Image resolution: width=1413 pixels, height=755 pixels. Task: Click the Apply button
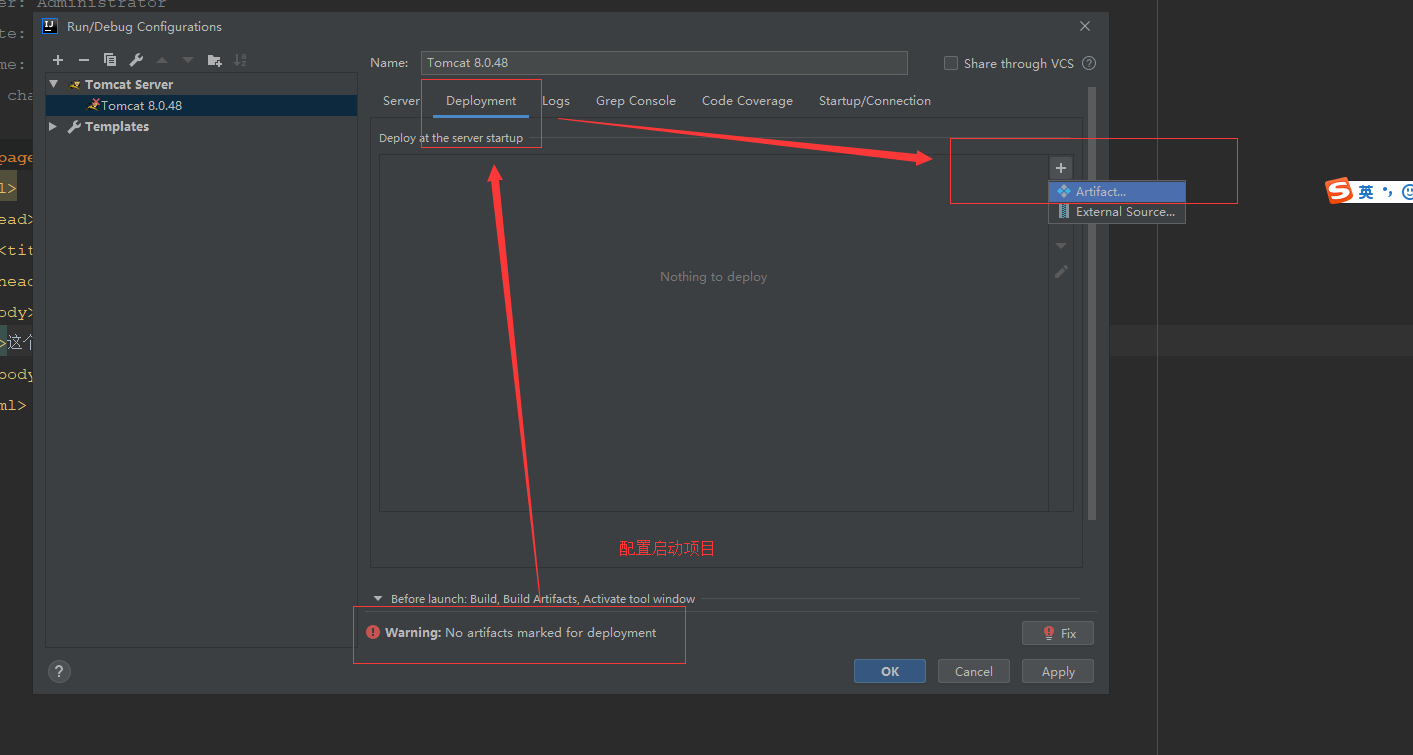pyautogui.click(x=1058, y=671)
